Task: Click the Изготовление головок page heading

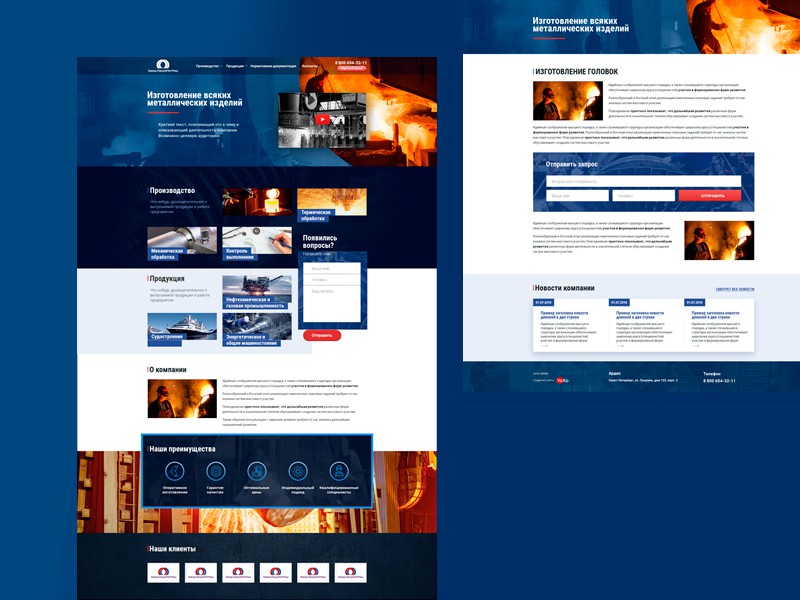Action: [x=577, y=71]
